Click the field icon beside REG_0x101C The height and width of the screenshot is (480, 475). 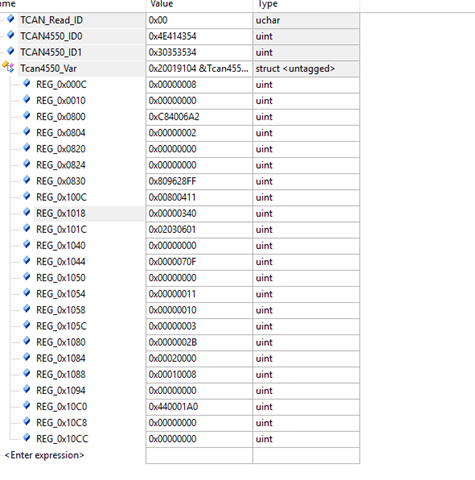(27, 228)
